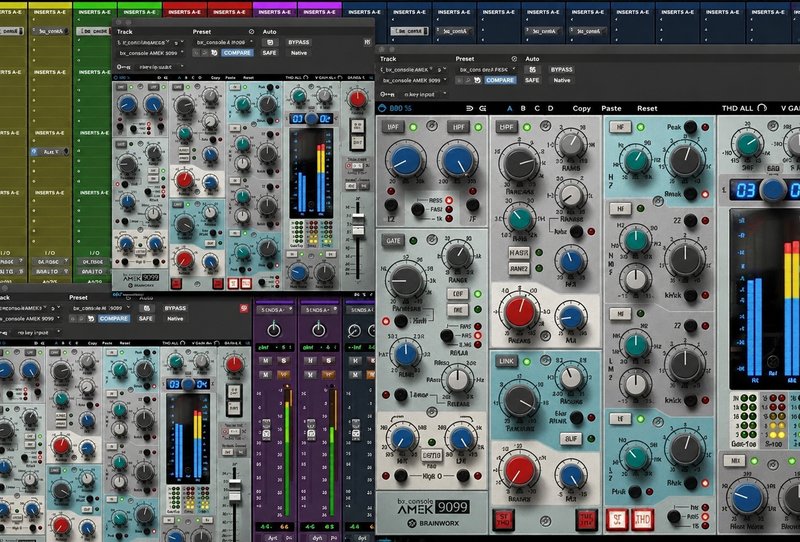Click the red icon at the right of bottom-left plugin header
Image resolution: width=800 pixels, height=542 pixels.
pyautogui.click(x=244, y=308)
